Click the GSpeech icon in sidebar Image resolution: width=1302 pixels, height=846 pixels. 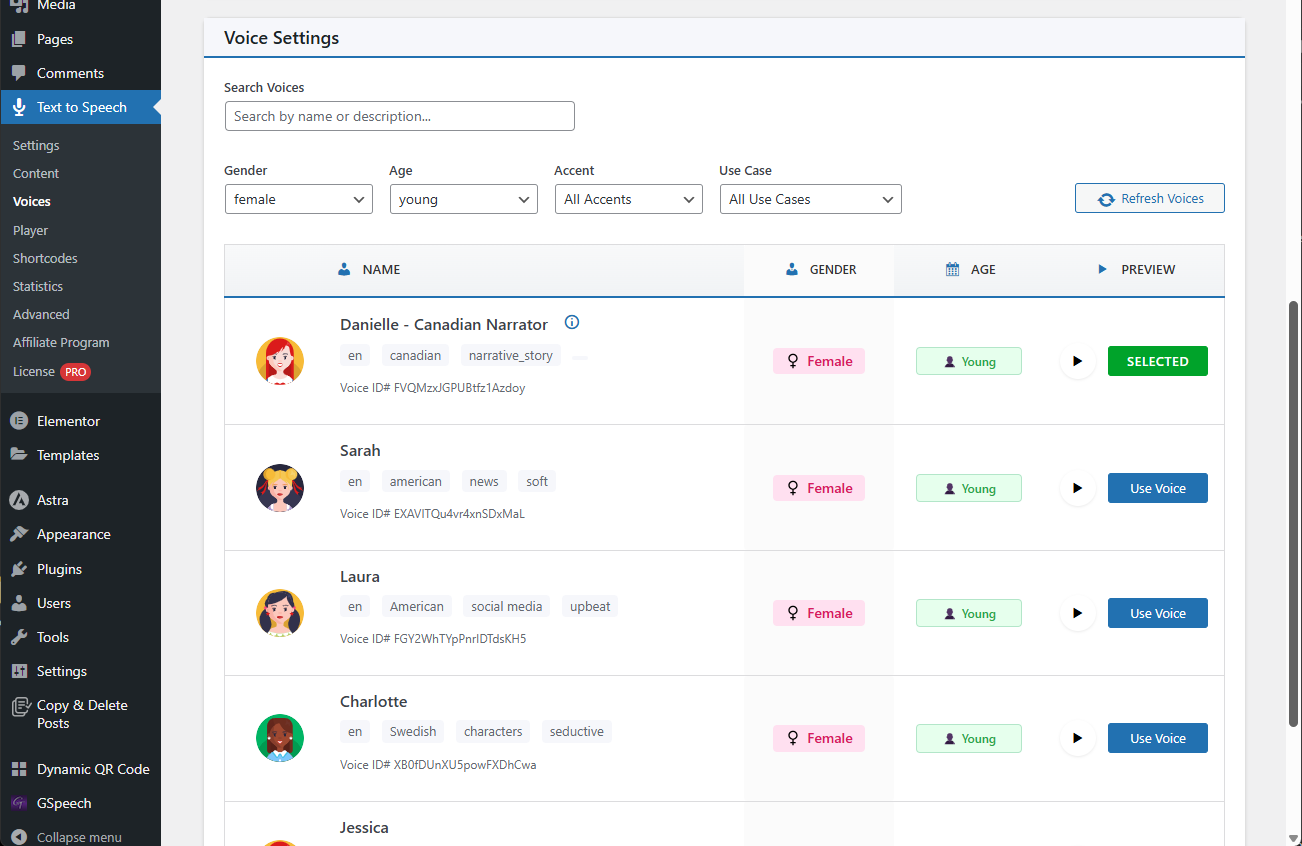coord(19,803)
